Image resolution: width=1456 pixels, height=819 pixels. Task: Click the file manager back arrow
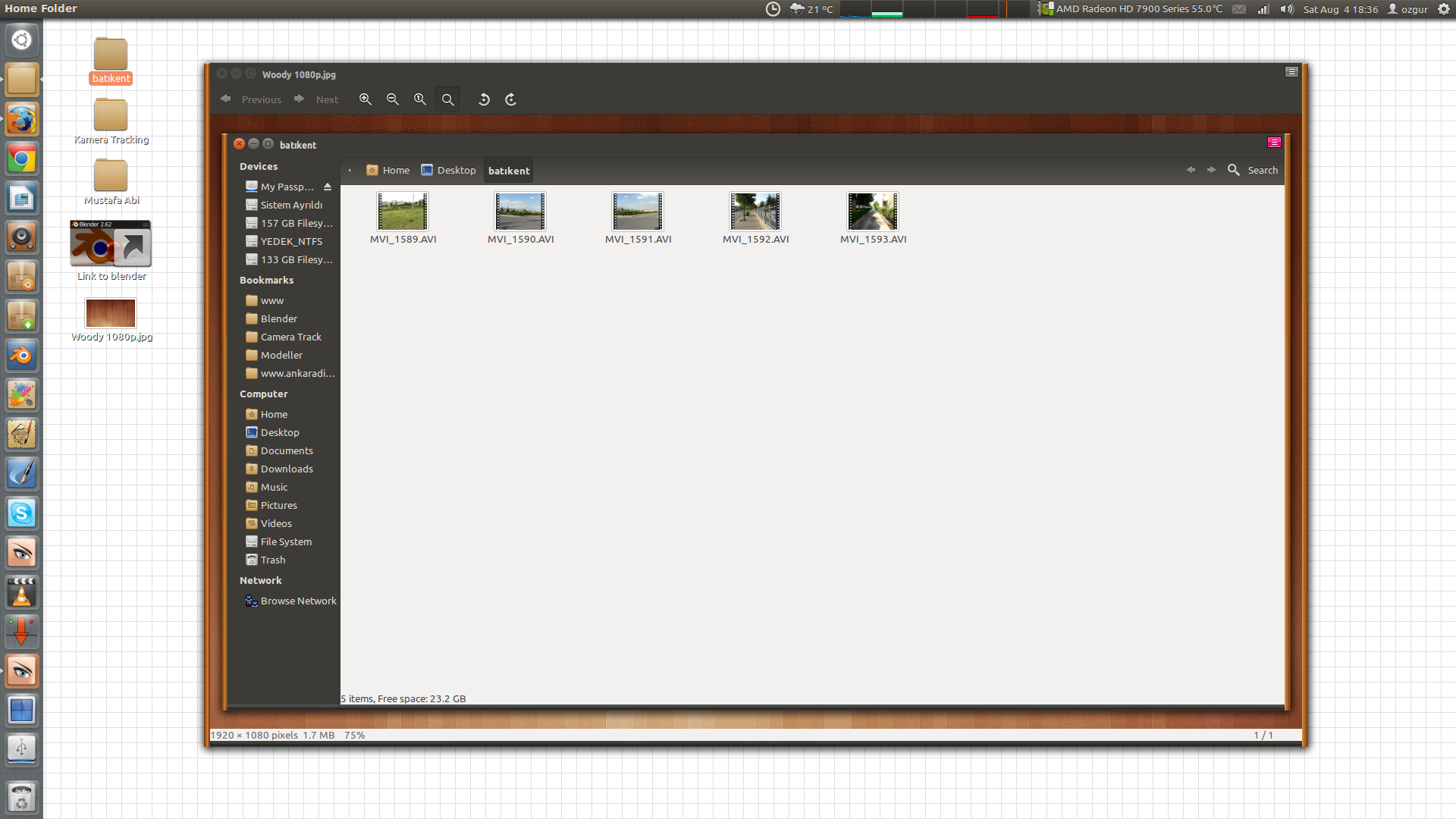[1191, 170]
